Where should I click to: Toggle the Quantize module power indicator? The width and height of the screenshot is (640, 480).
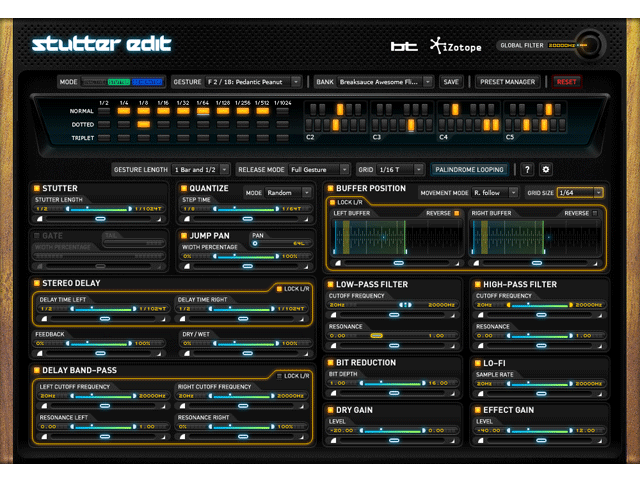click(x=184, y=188)
